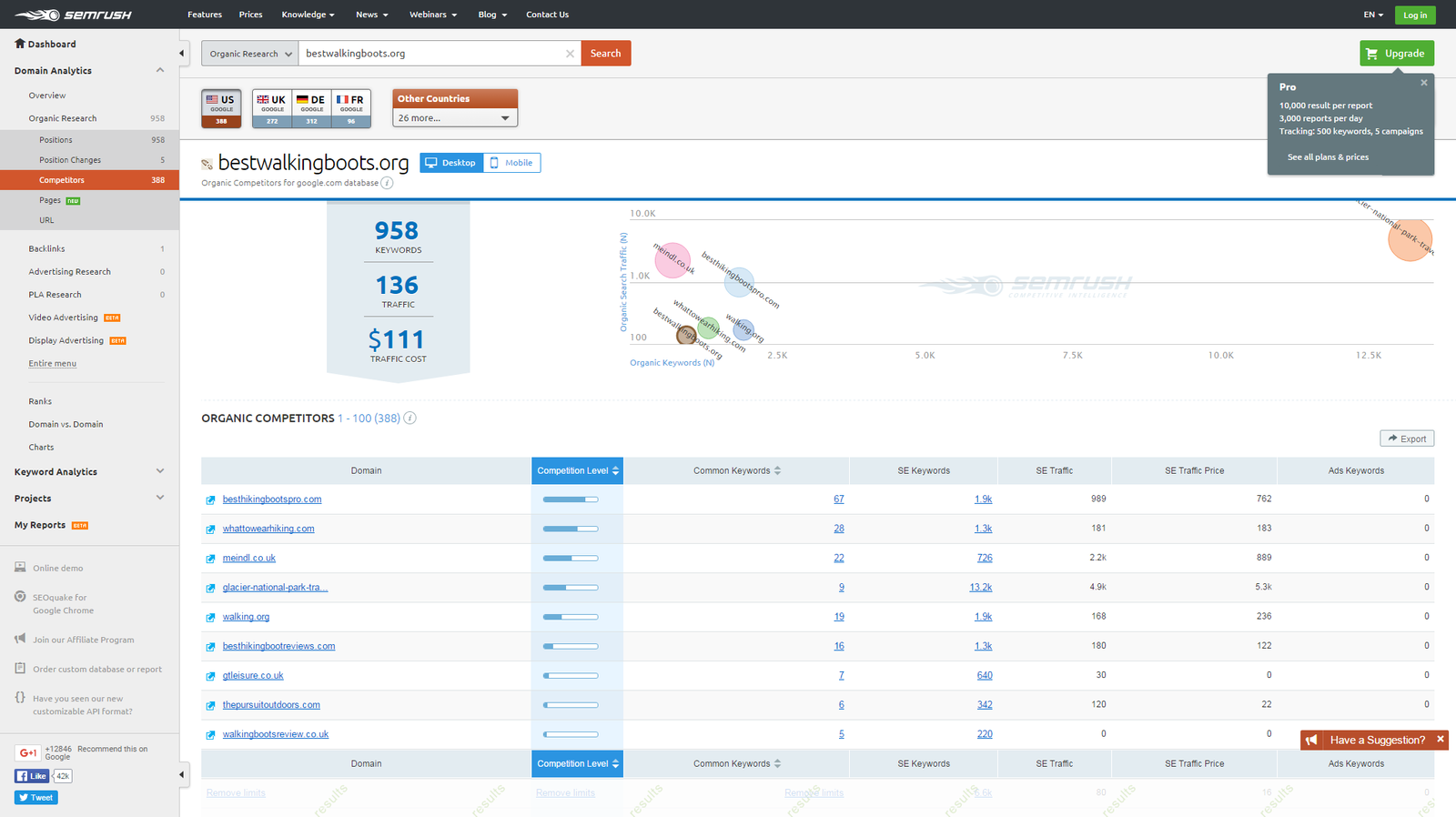Clear the search field with the X

click(x=570, y=54)
